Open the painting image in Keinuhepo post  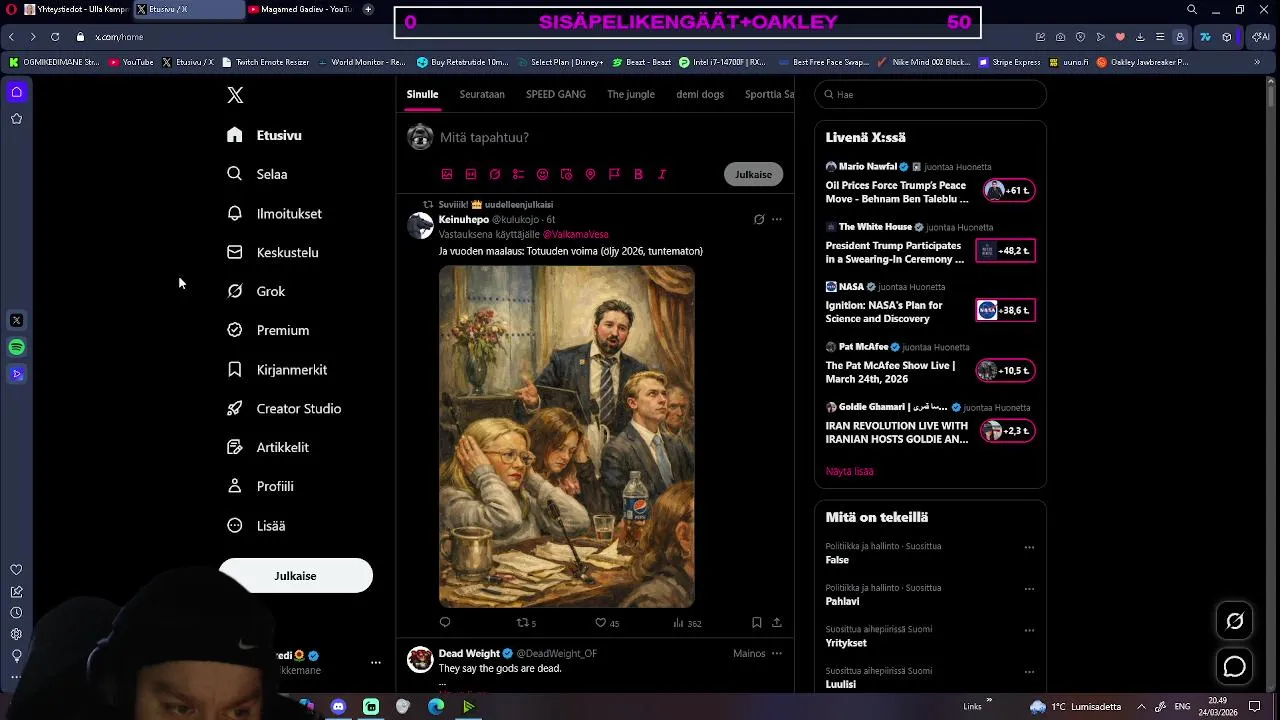567,436
